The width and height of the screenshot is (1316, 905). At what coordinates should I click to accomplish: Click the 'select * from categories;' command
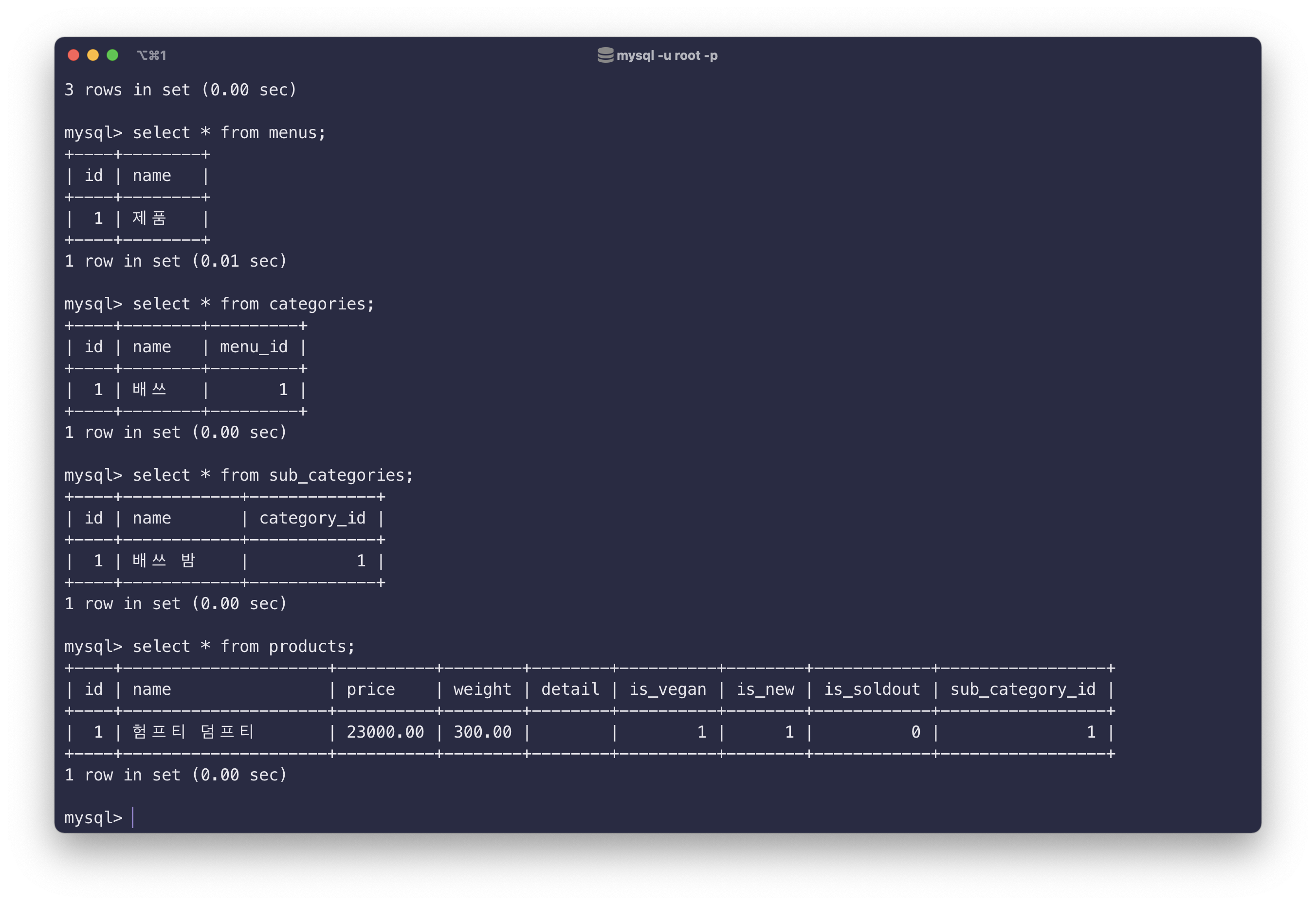click(254, 304)
